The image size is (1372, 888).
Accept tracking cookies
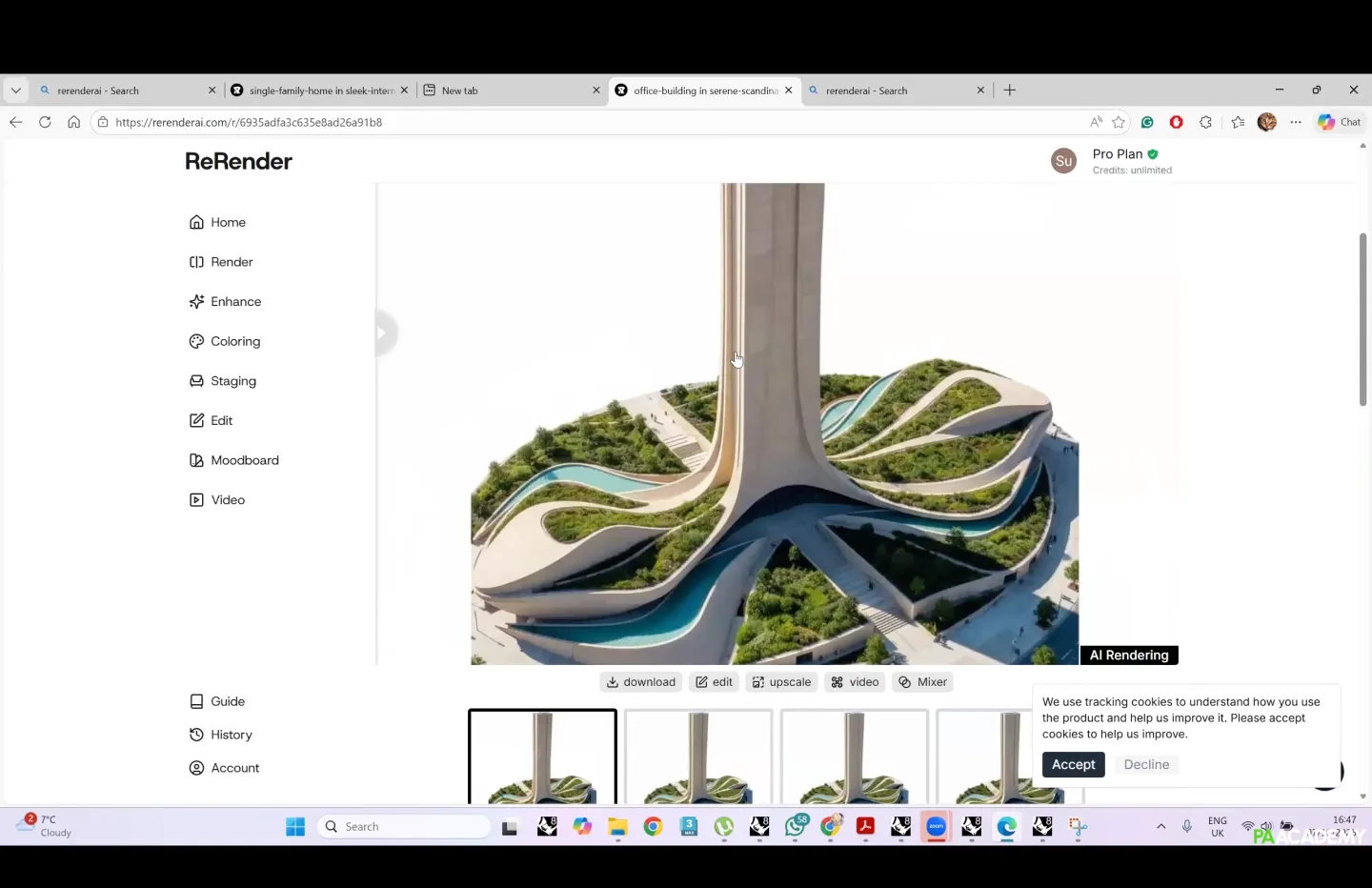pos(1073,765)
